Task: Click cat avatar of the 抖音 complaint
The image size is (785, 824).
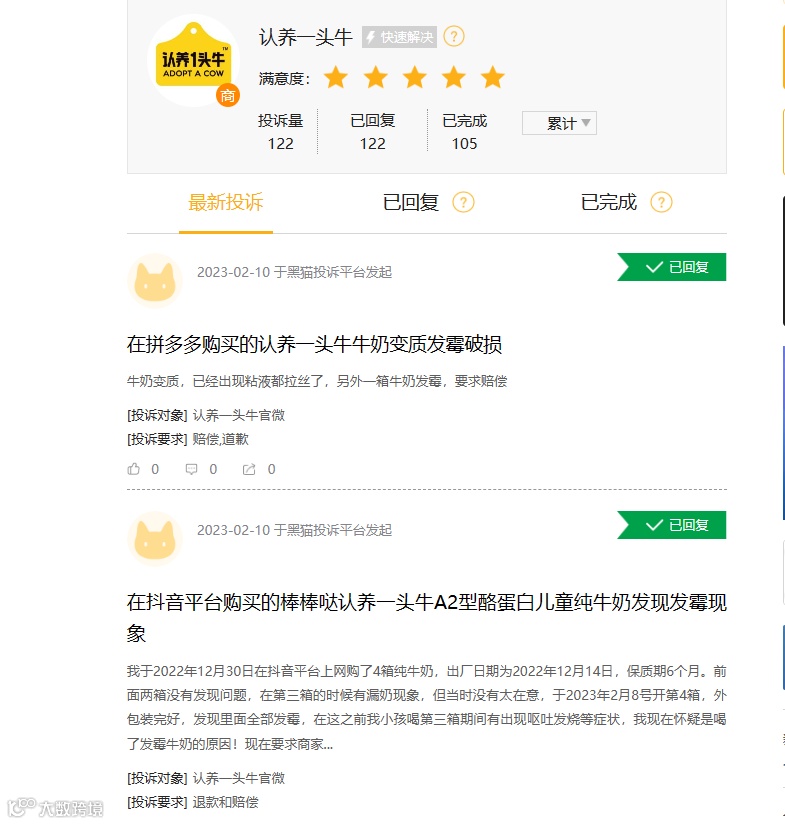Action: pos(155,539)
